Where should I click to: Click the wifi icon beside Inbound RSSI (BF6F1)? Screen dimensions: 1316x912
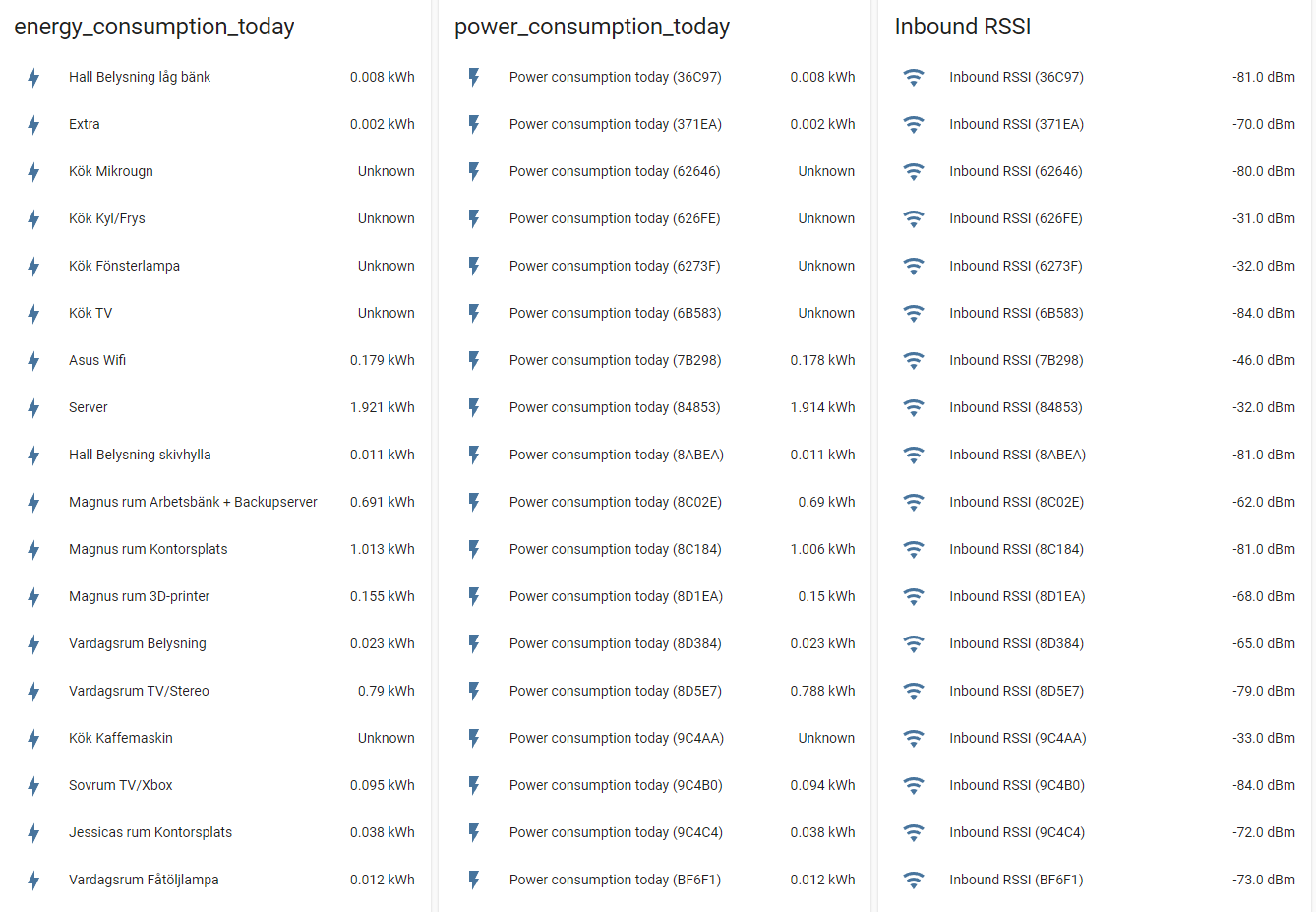[914, 880]
